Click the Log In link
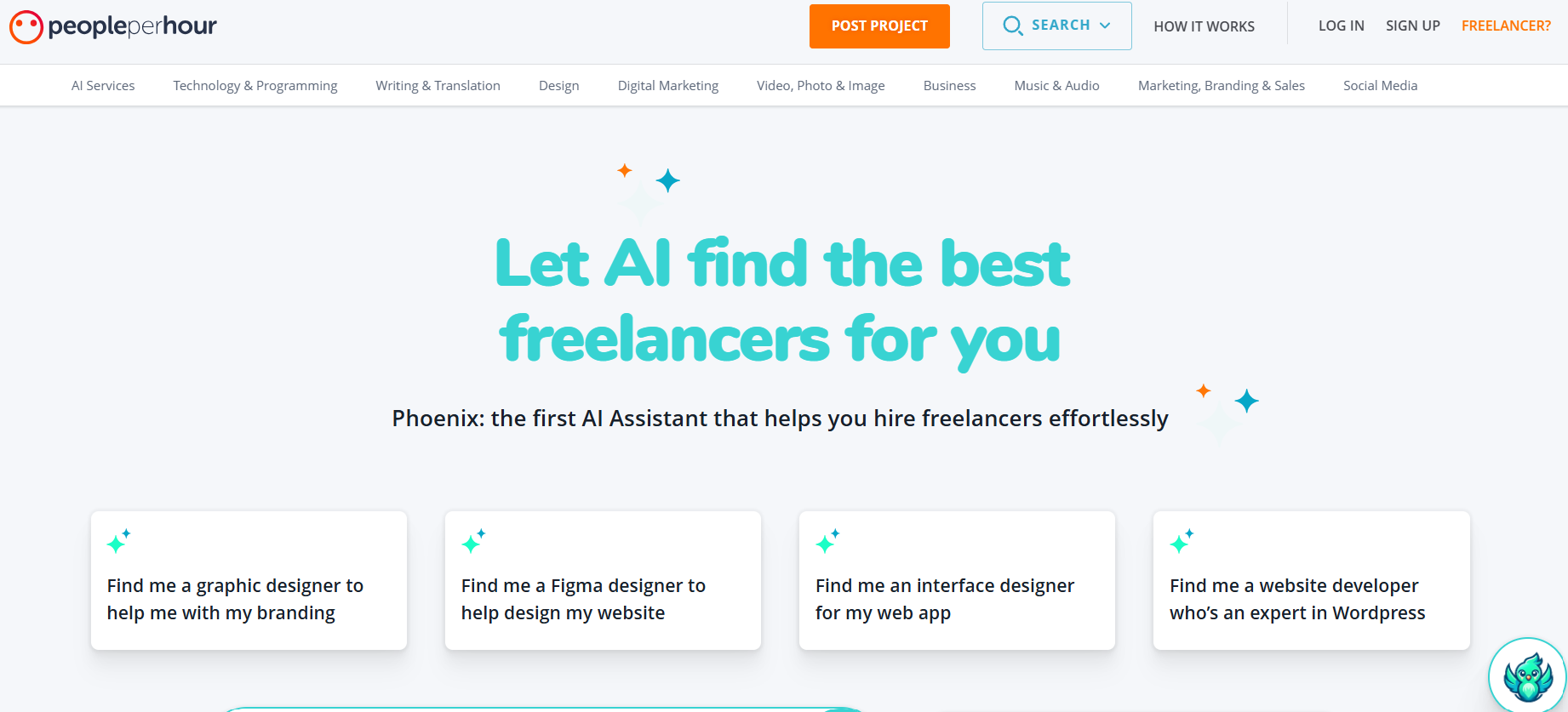This screenshot has height=712, width=1568. coord(1342,26)
